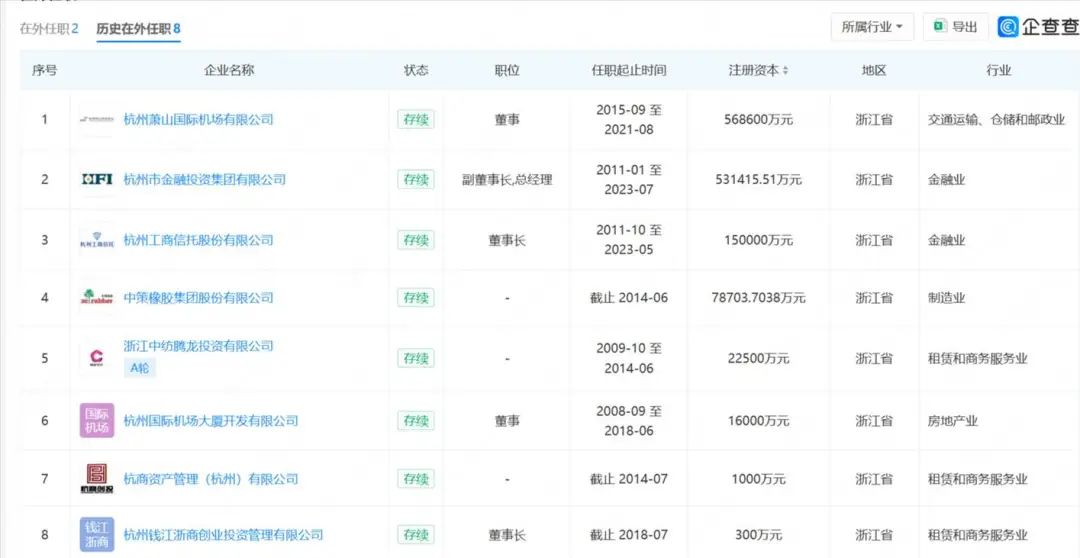1080x558 pixels.
Task: Open 国际机场 purple logo icon
Action: pyautogui.click(x=96, y=420)
